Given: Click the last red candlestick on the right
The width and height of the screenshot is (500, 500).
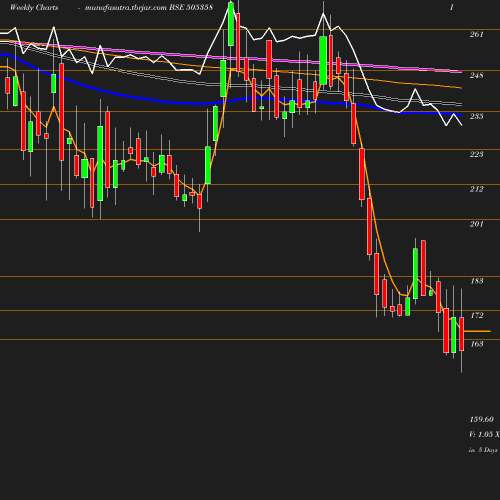Looking at the screenshot, I should point(462,334).
